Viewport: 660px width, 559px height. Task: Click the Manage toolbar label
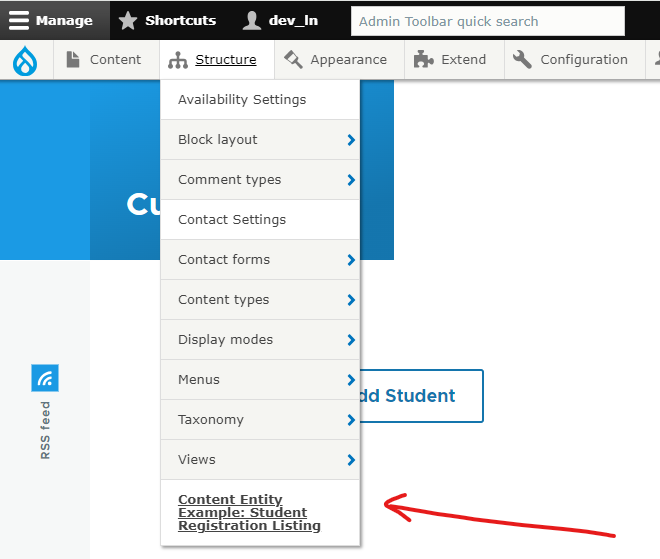pyautogui.click(x=64, y=20)
